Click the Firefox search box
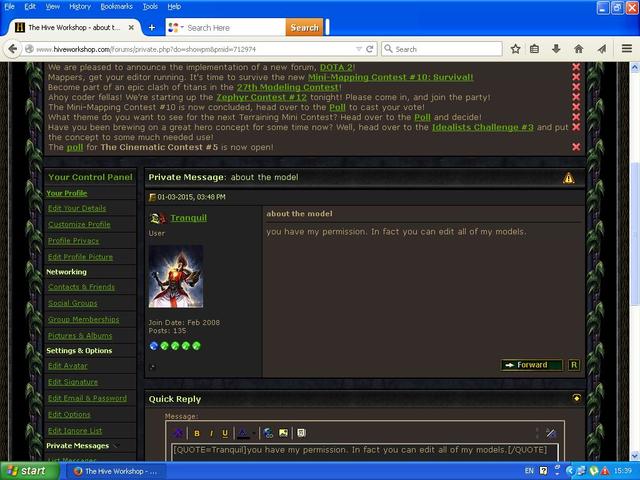Screen dimensions: 640x480 coord(442,49)
